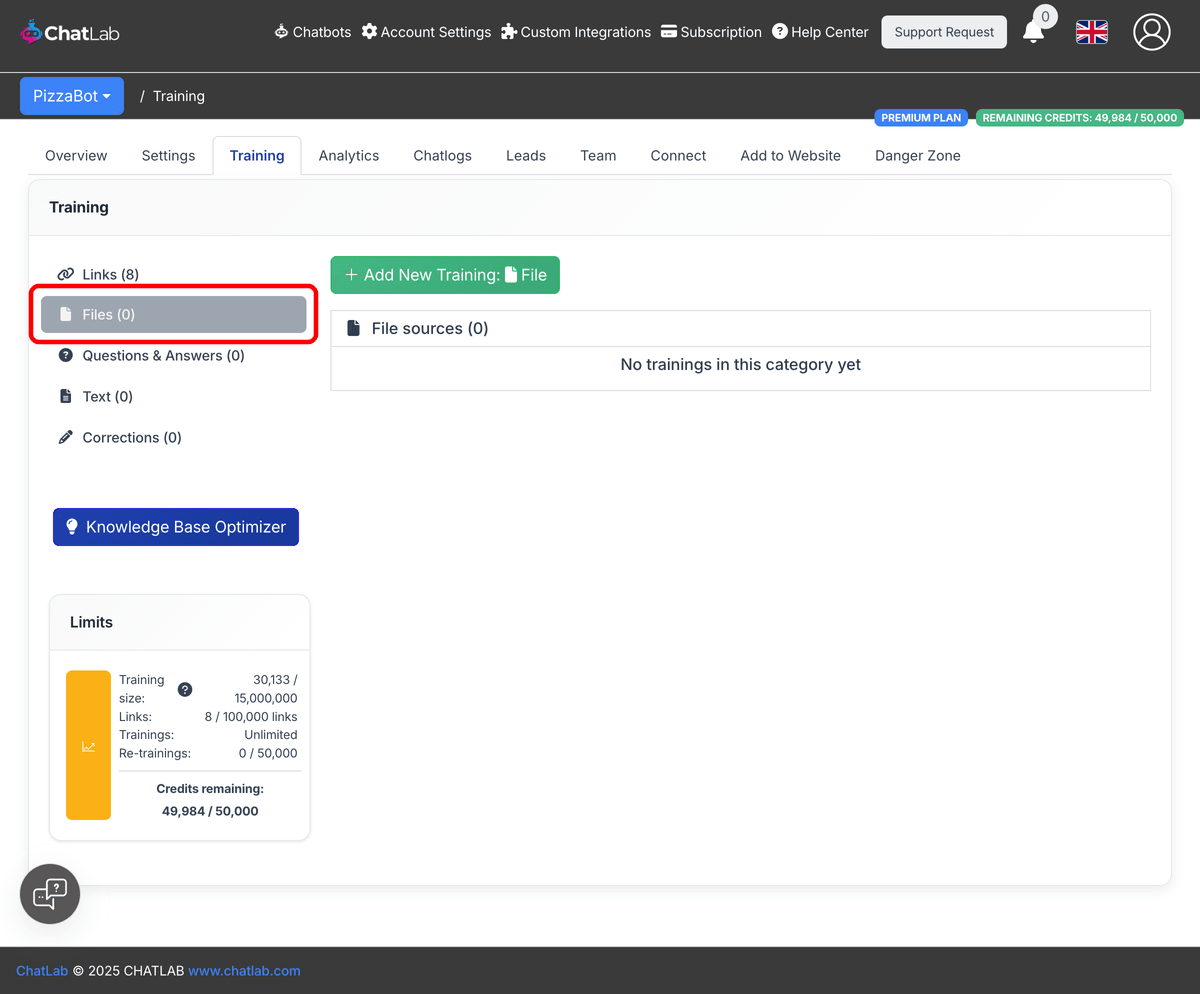Open the chat support widget bubble
Image resolution: width=1200 pixels, height=994 pixels.
49,893
